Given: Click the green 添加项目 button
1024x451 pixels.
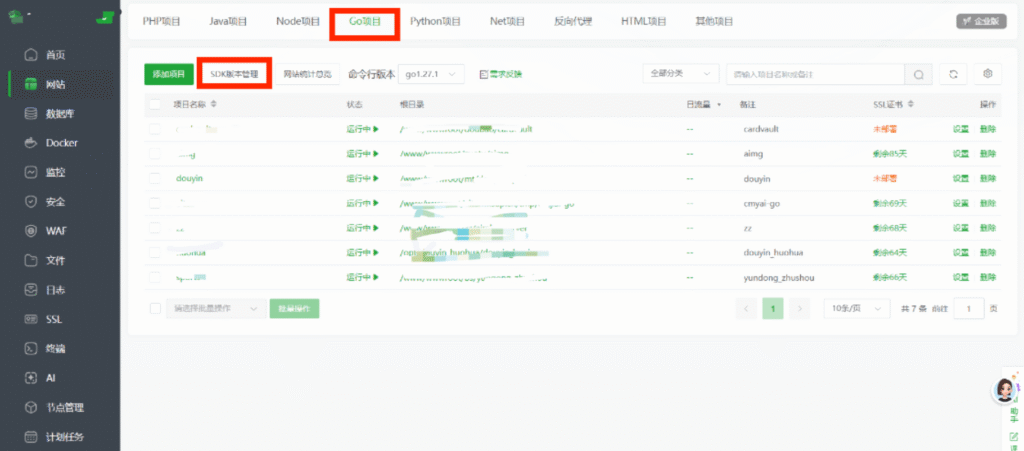Looking at the screenshot, I should click(x=168, y=74).
